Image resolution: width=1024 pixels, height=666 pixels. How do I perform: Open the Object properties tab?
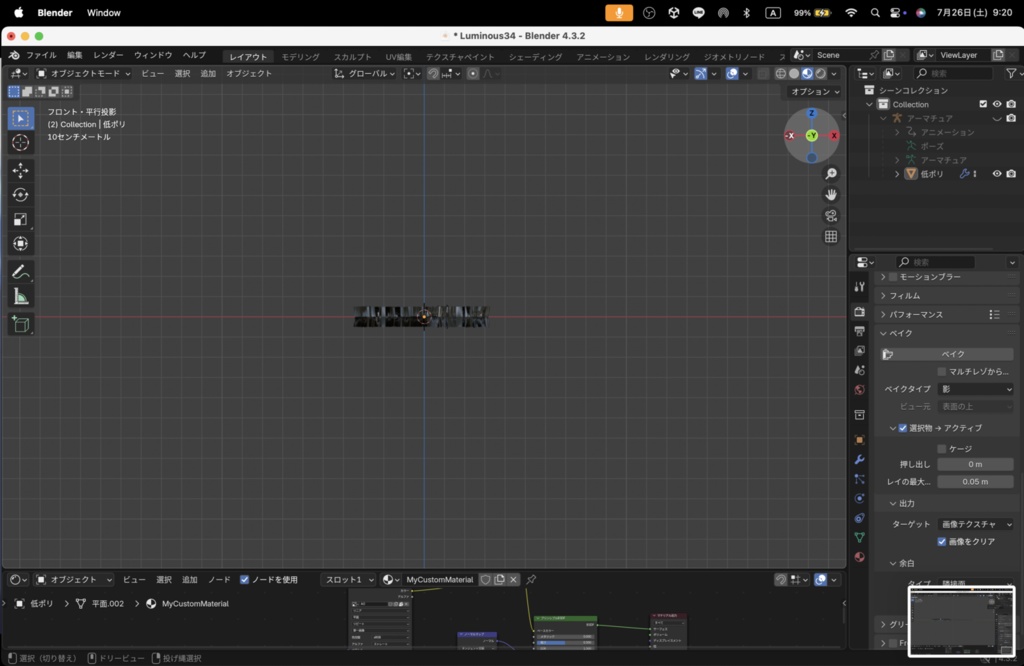coord(859,440)
